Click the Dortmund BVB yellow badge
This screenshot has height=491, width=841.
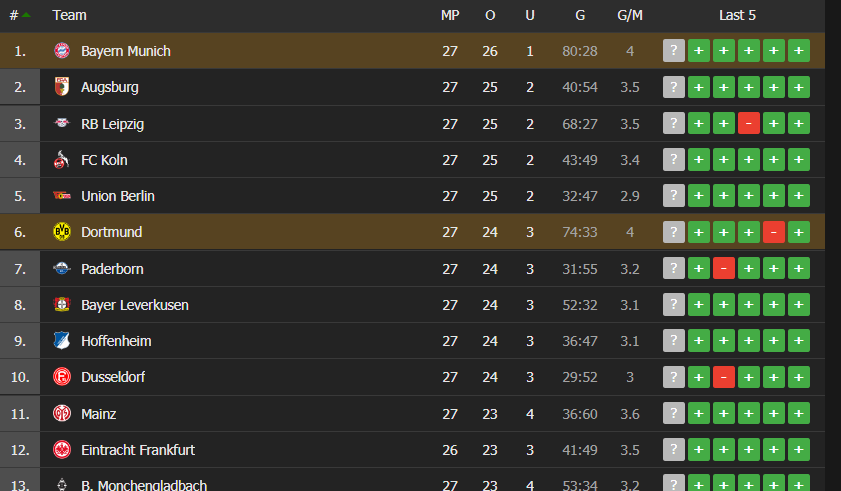[62, 232]
